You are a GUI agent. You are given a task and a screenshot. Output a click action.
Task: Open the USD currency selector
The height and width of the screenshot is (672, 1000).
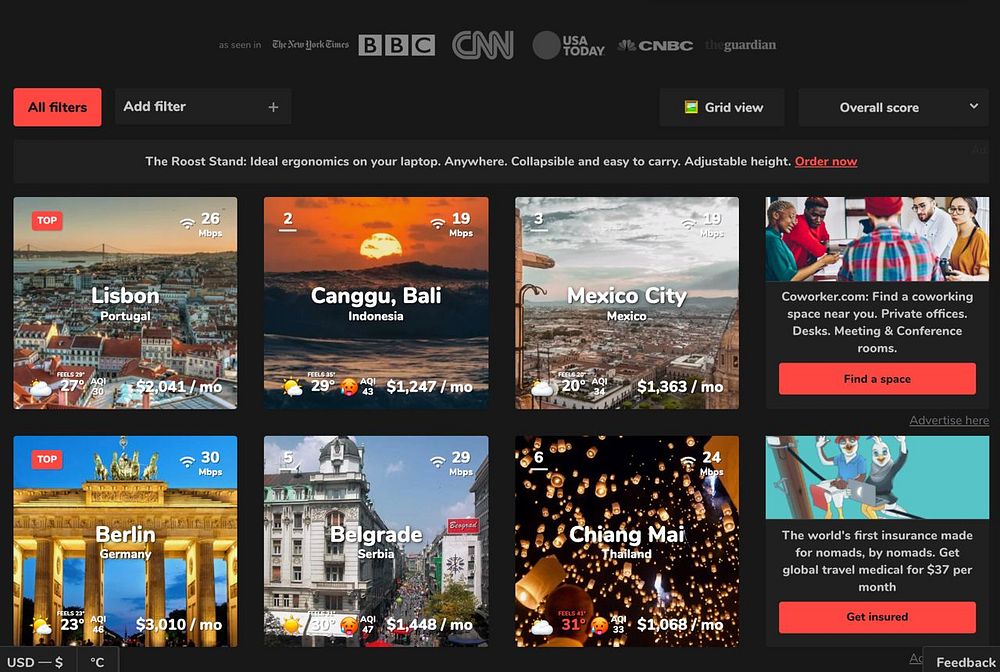[36, 662]
